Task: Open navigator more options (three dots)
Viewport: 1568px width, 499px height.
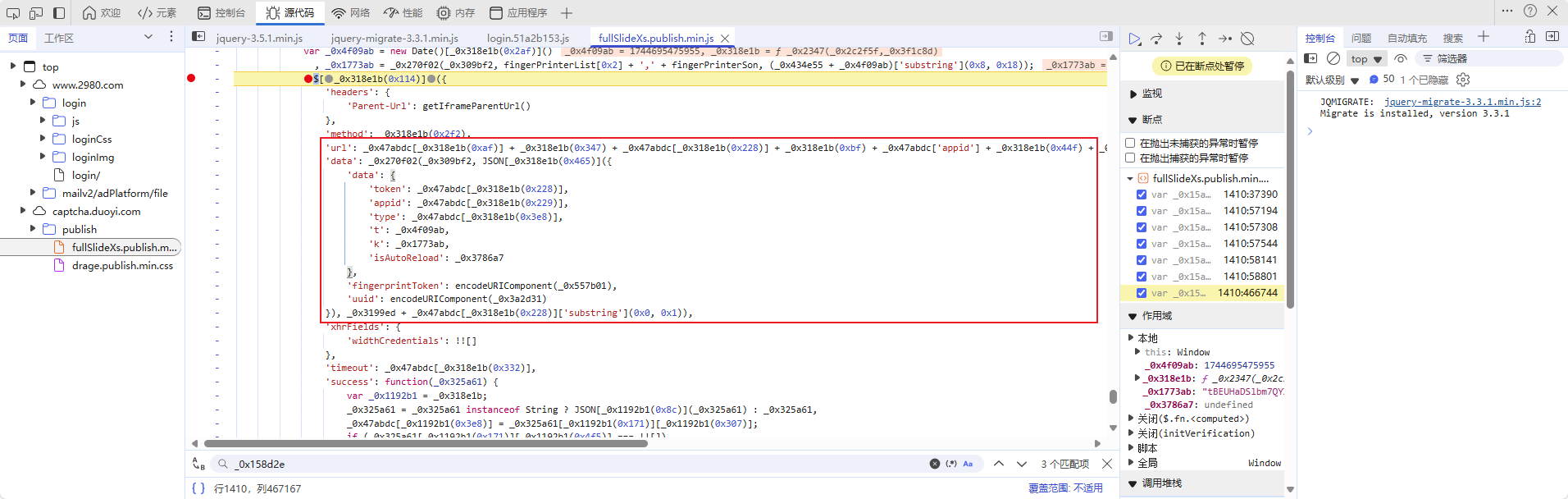Action: point(171,37)
